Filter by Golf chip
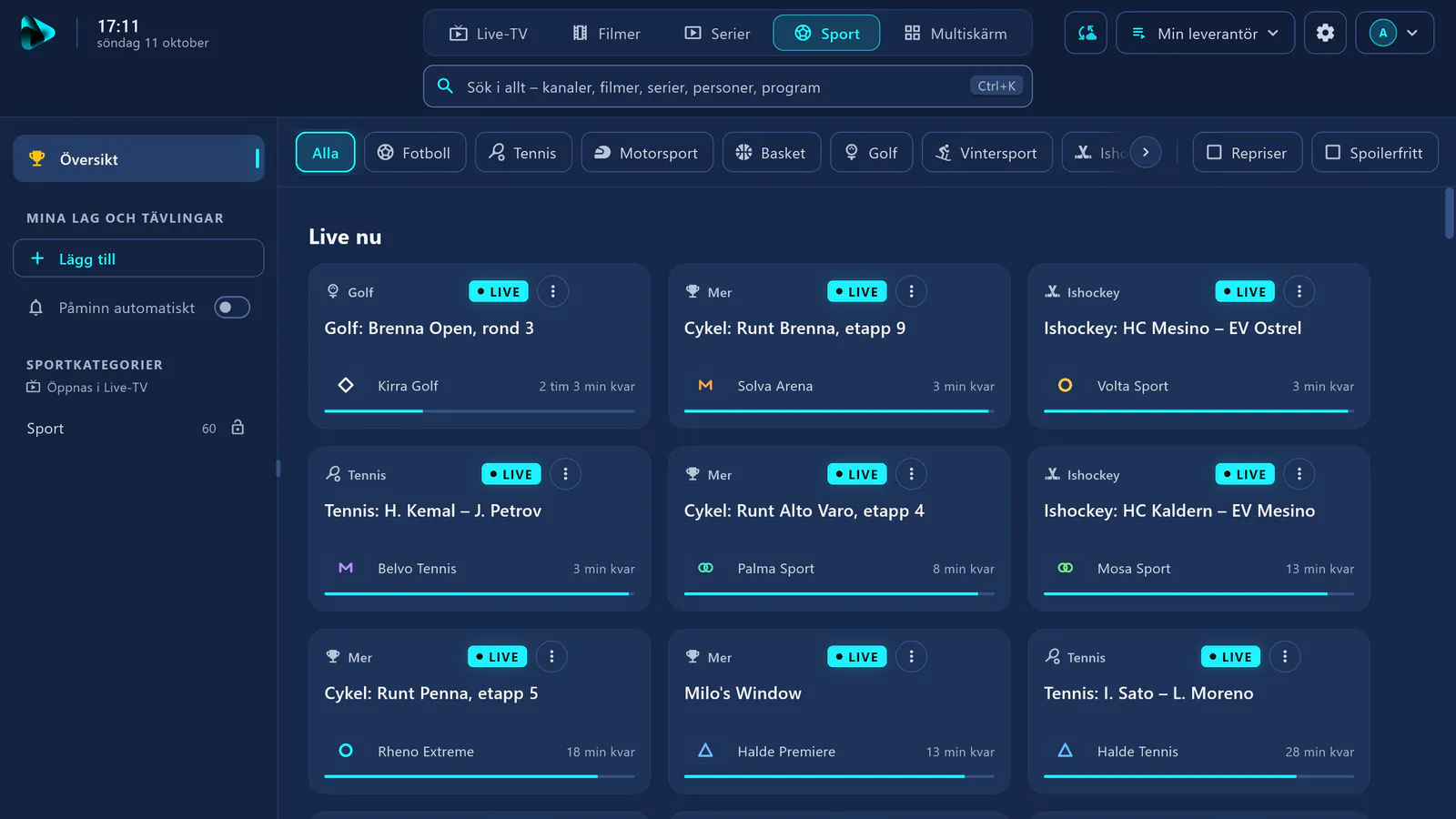Image resolution: width=1456 pixels, height=819 pixels. [x=872, y=153]
